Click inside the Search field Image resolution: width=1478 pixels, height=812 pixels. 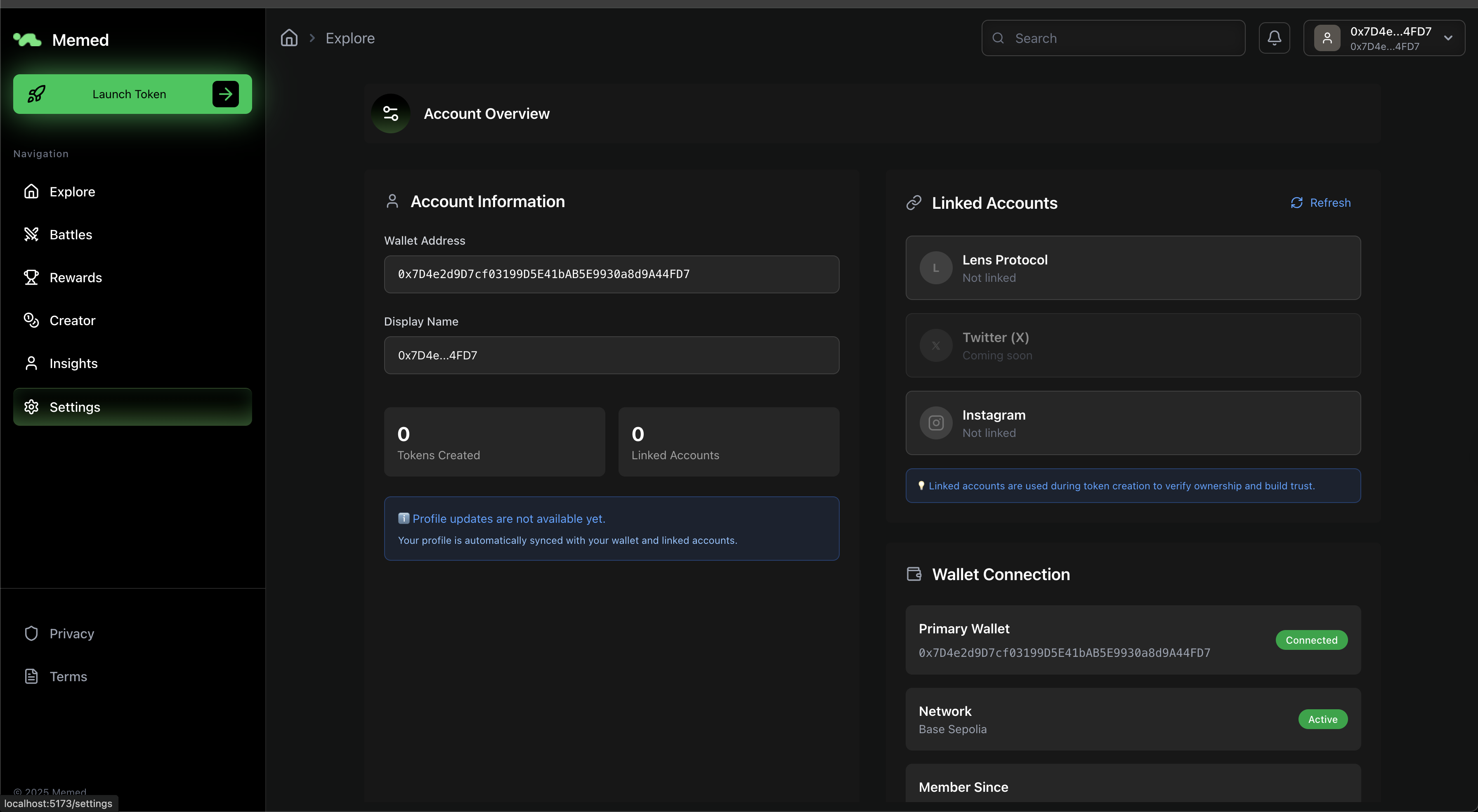coord(1113,38)
